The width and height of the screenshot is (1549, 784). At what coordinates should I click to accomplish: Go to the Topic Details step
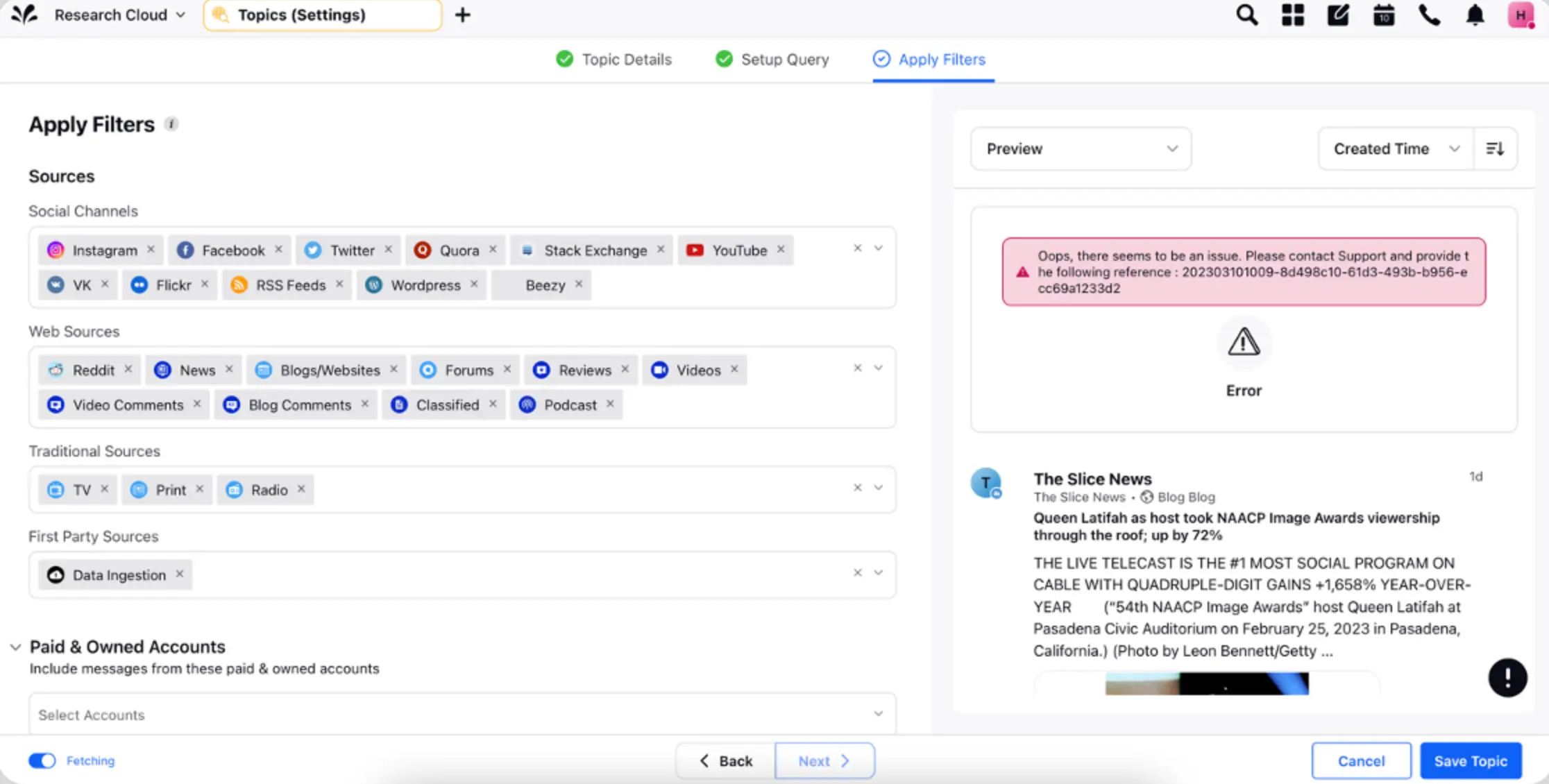[x=614, y=59]
